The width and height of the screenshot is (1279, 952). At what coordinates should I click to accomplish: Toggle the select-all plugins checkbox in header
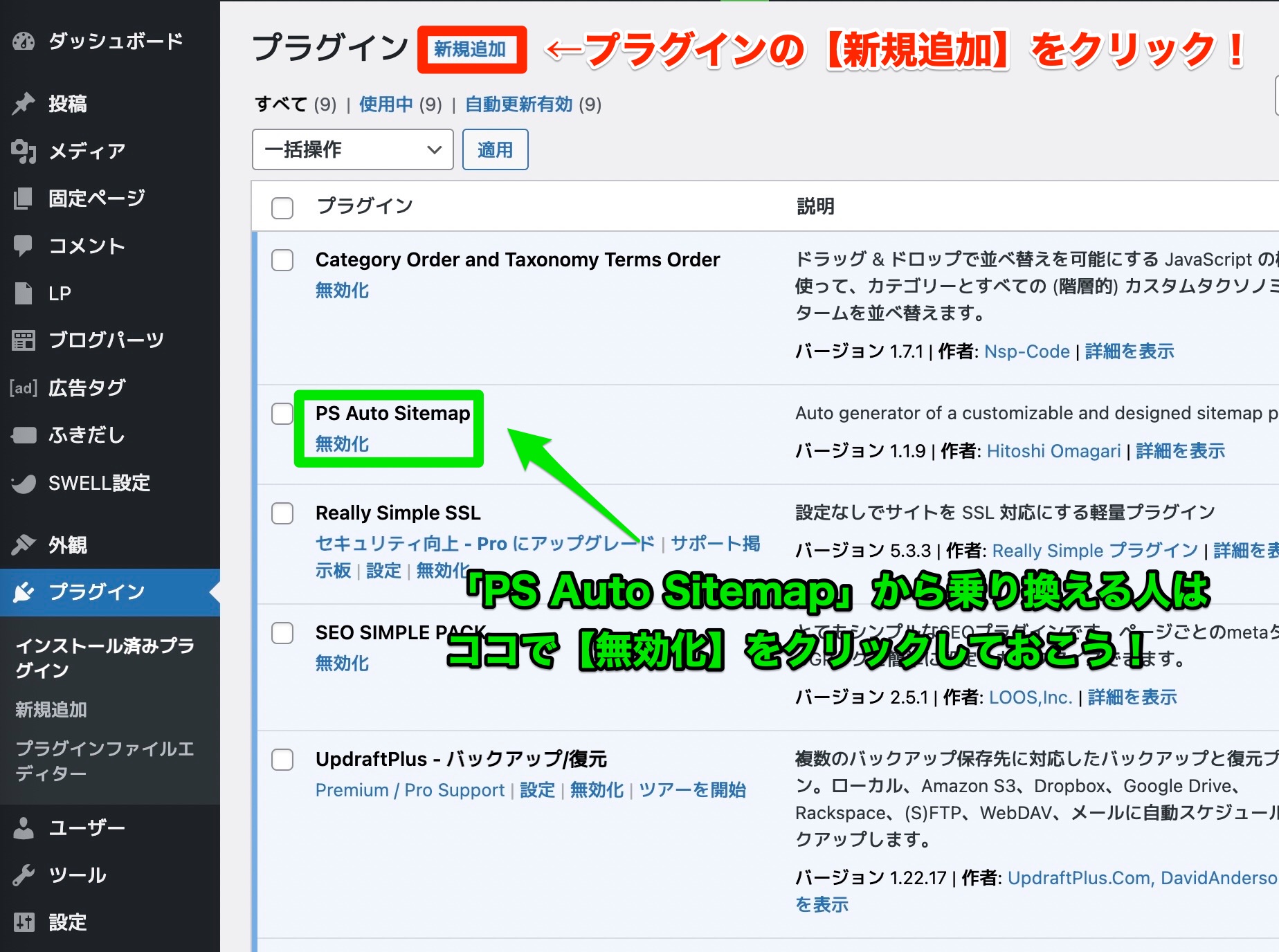pos(282,208)
